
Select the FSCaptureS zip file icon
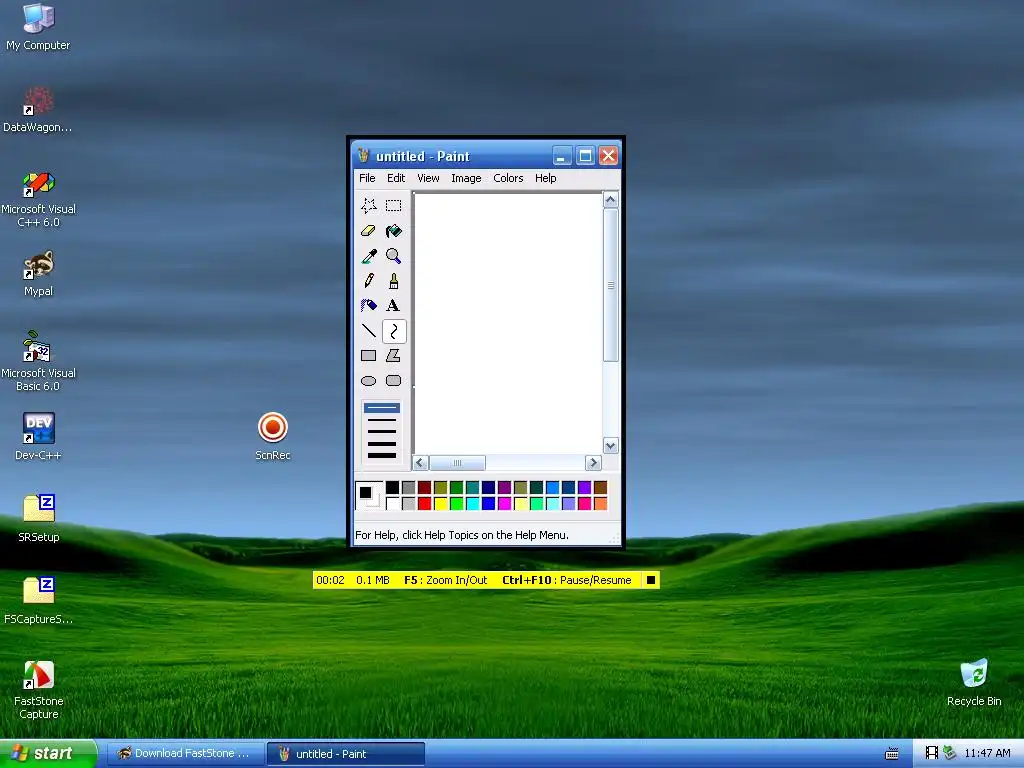coord(38,601)
